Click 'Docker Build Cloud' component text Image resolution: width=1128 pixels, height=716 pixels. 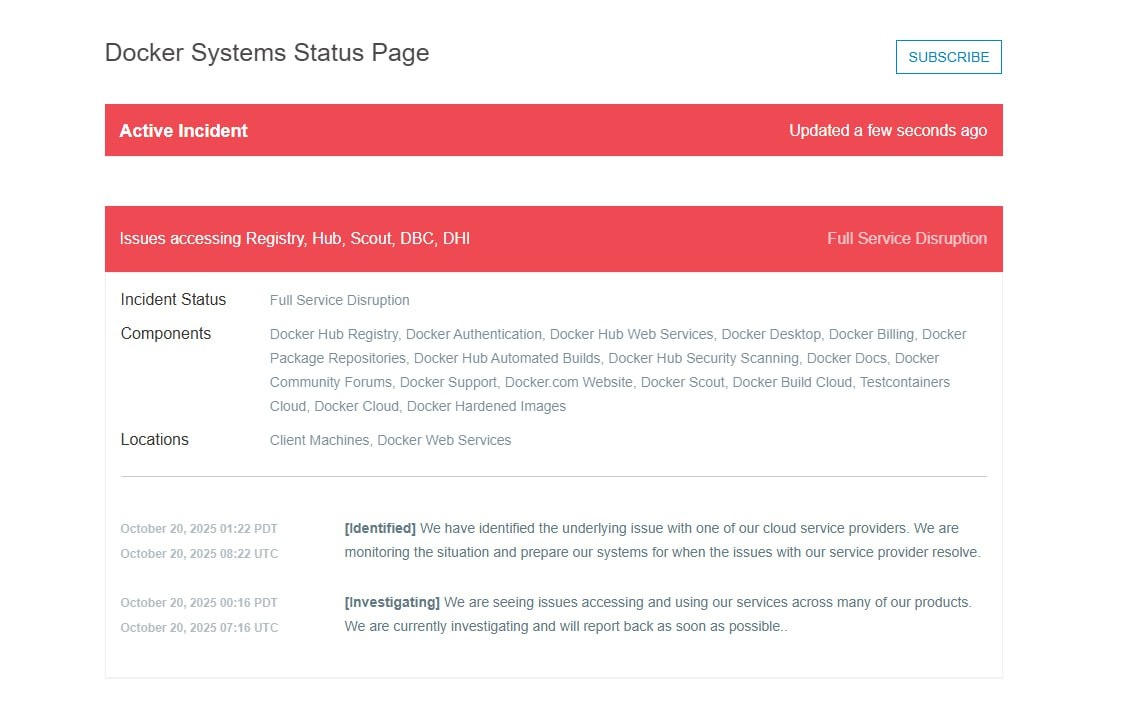tap(792, 382)
